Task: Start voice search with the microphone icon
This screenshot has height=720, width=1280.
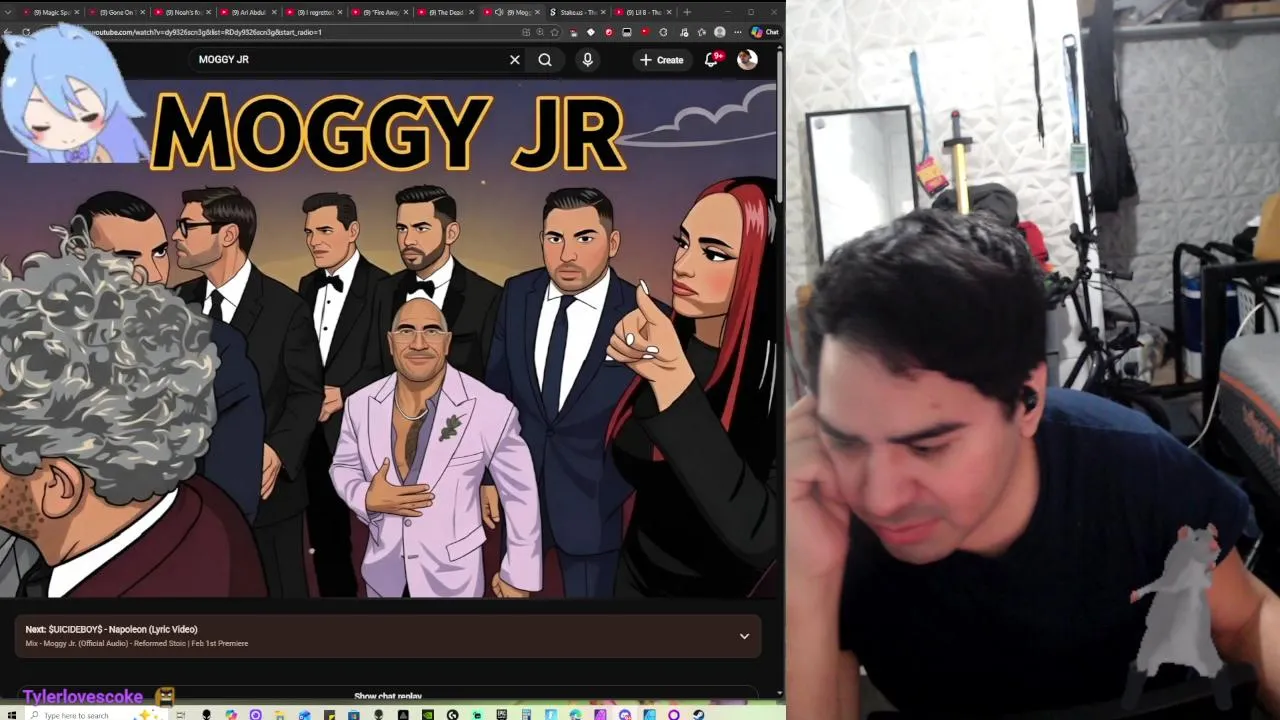Action: point(587,60)
